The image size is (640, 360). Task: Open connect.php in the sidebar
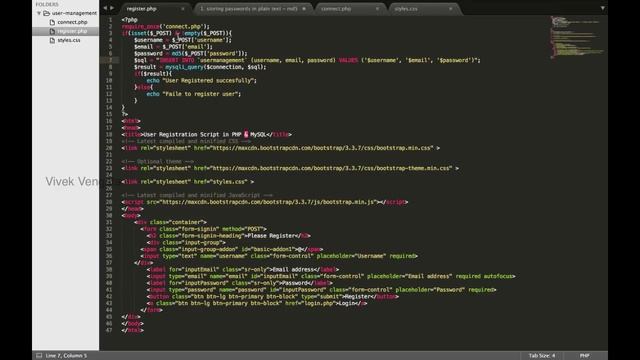pyautogui.click(x=72, y=22)
